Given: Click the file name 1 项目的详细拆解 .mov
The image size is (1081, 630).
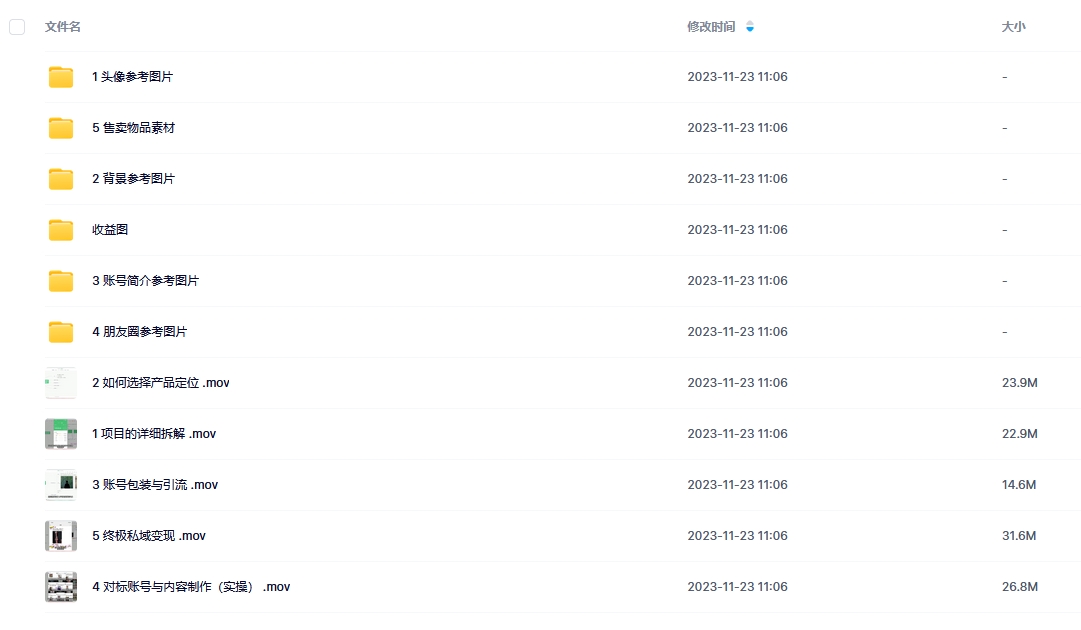Looking at the screenshot, I should (x=154, y=434).
